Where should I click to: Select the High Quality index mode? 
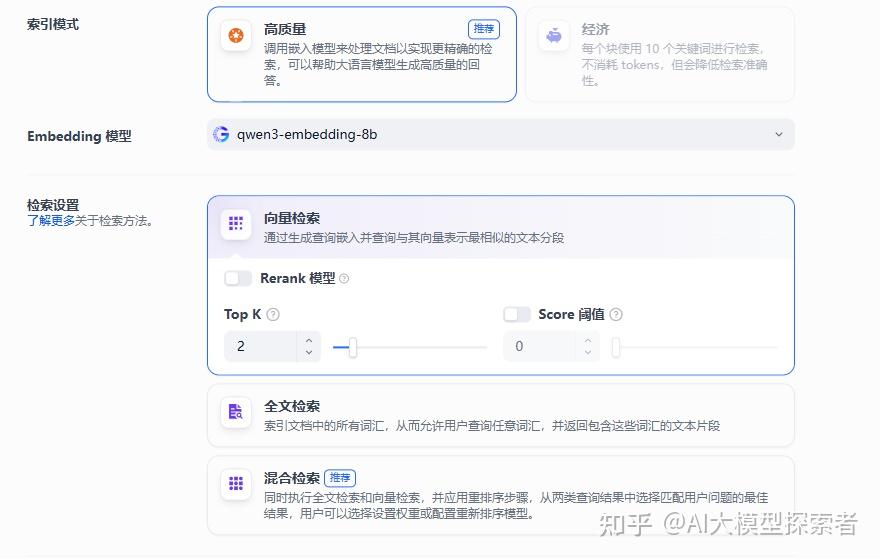pos(361,55)
